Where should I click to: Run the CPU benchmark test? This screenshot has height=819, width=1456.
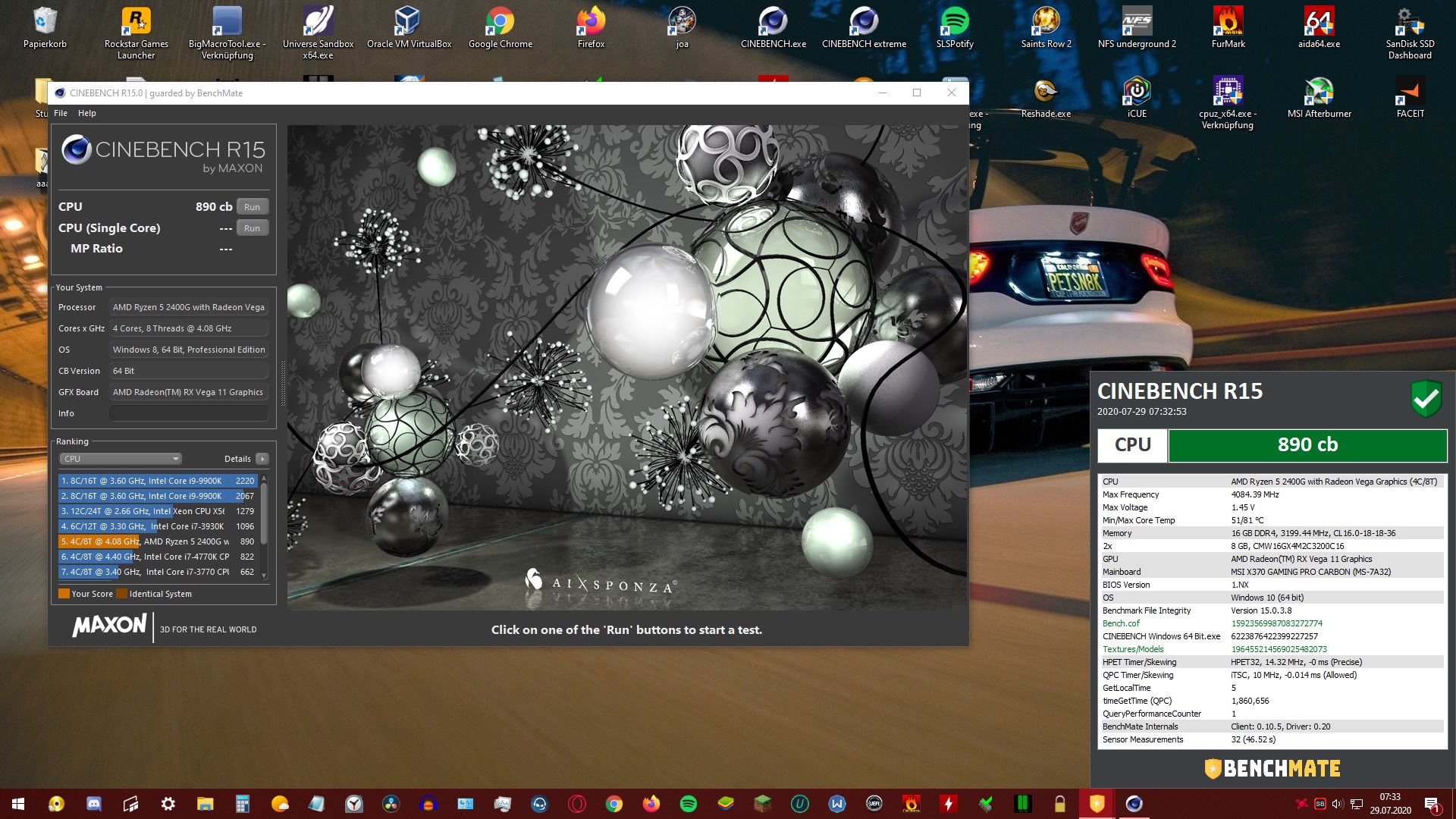pyautogui.click(x=252, y=207)
